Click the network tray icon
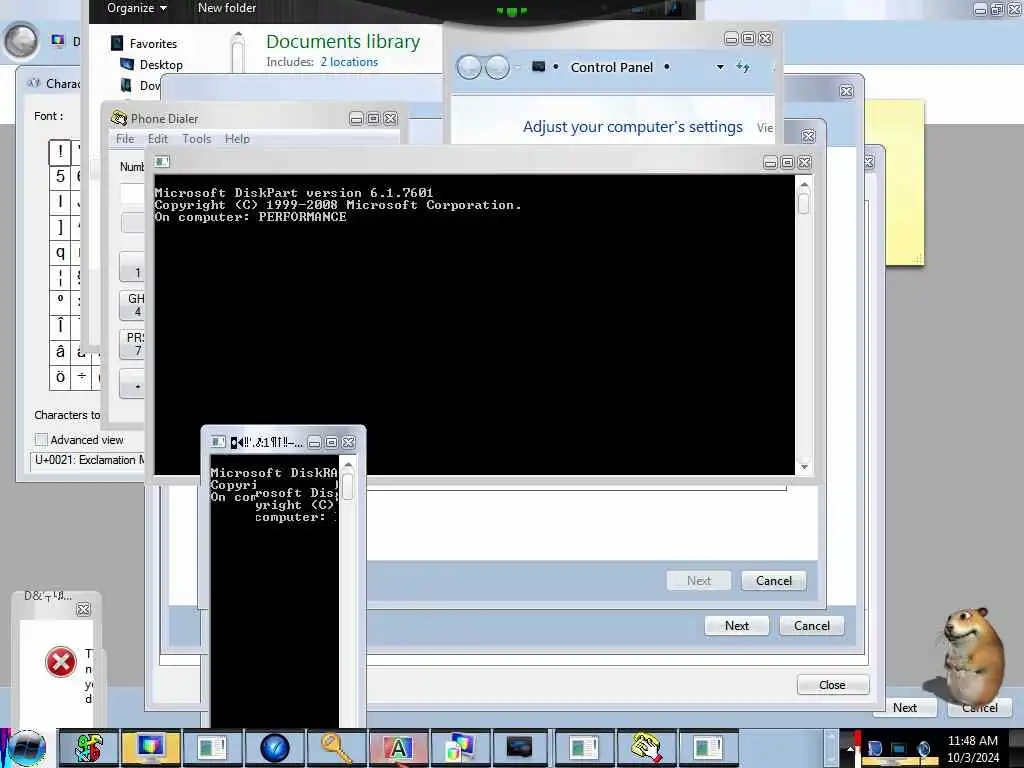 899,748
